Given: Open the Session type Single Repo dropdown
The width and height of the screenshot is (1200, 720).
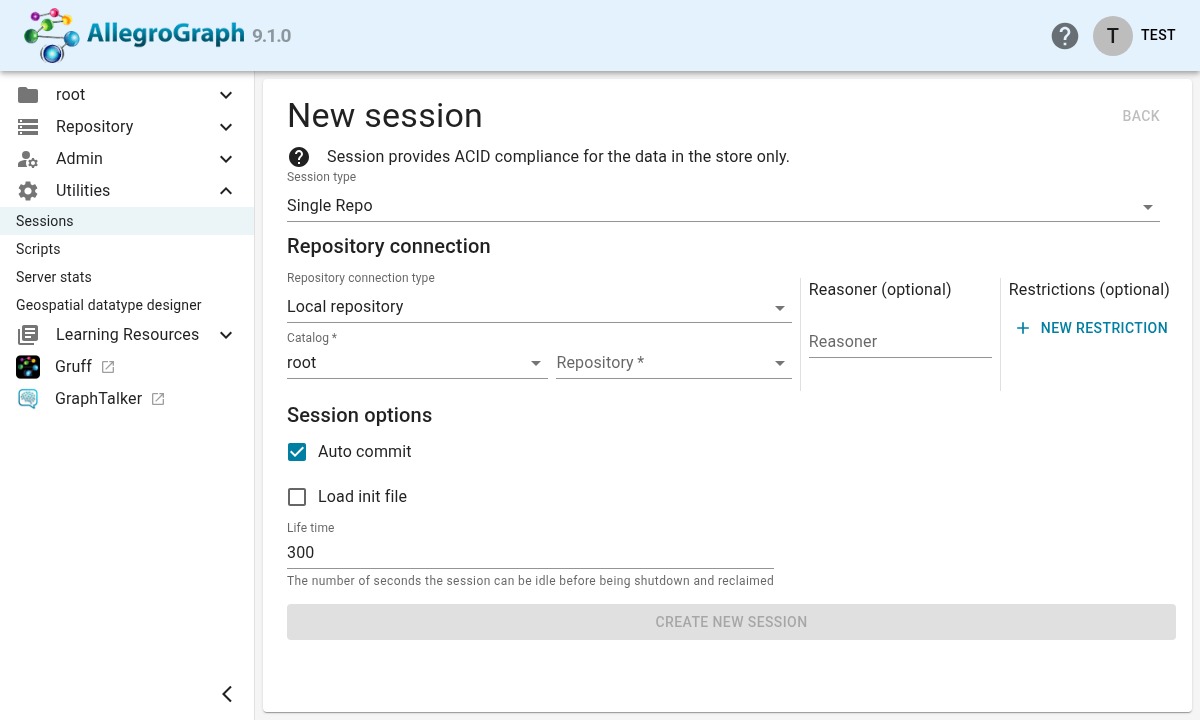Looking at the screenshot, I should (723, 206).
